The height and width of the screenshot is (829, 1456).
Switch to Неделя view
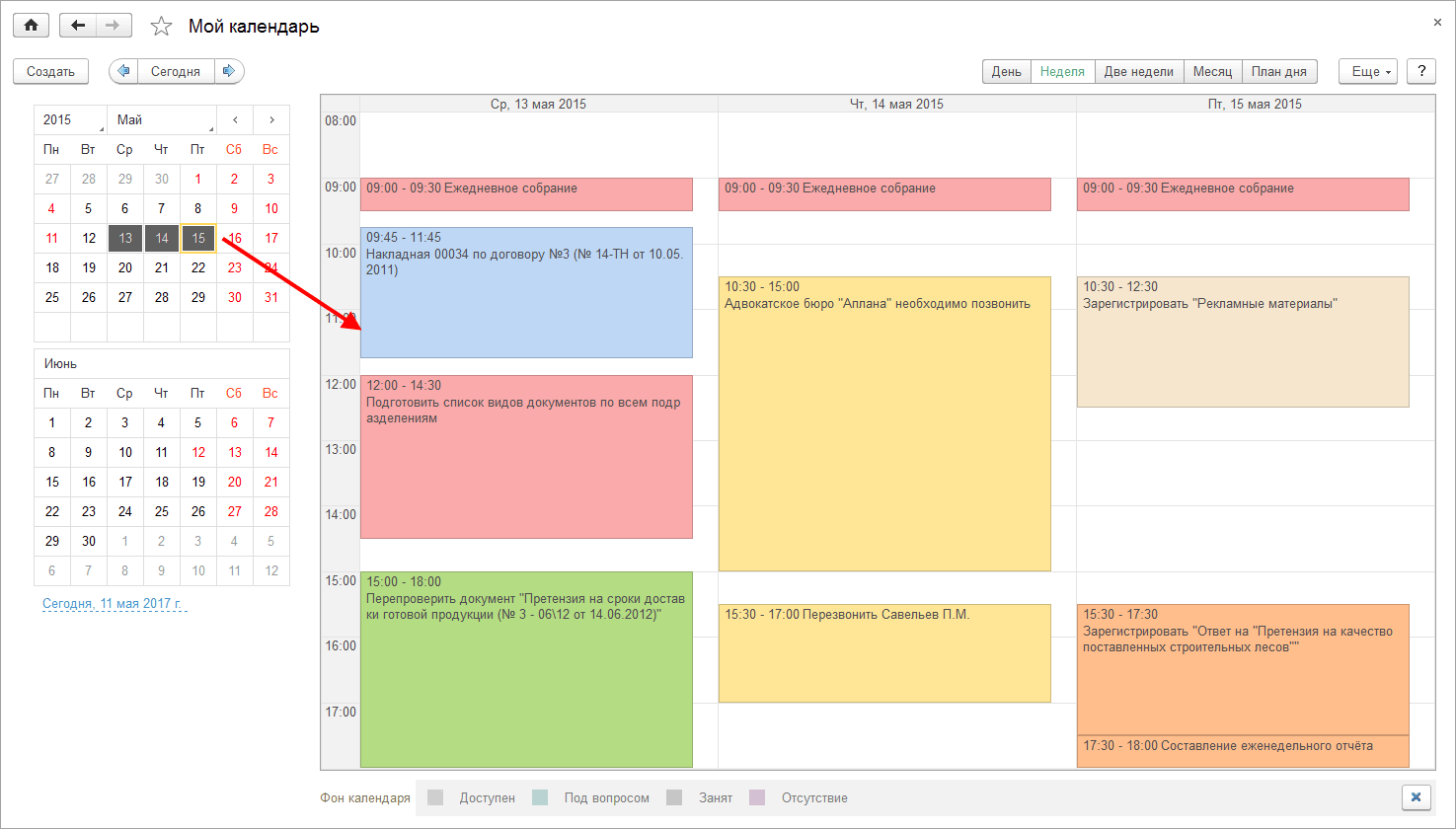coord(1062,71)
